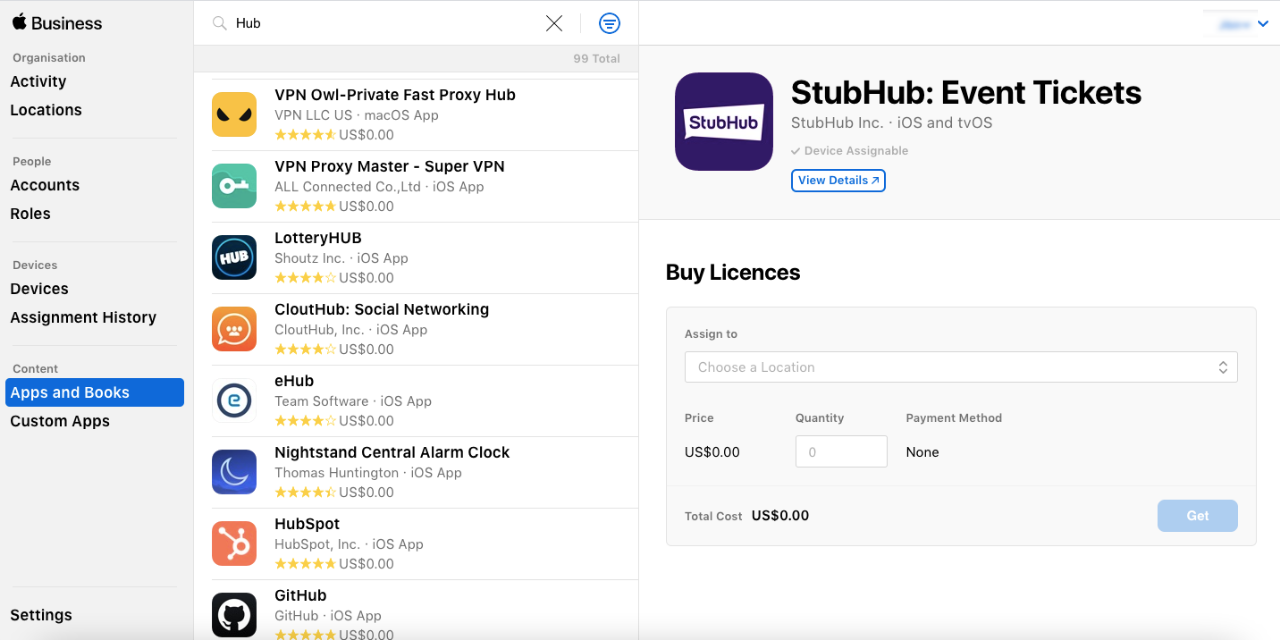Open the CloutHub social networking icon
Viewport: 1280px width, 640px height.
coord(234,329)
